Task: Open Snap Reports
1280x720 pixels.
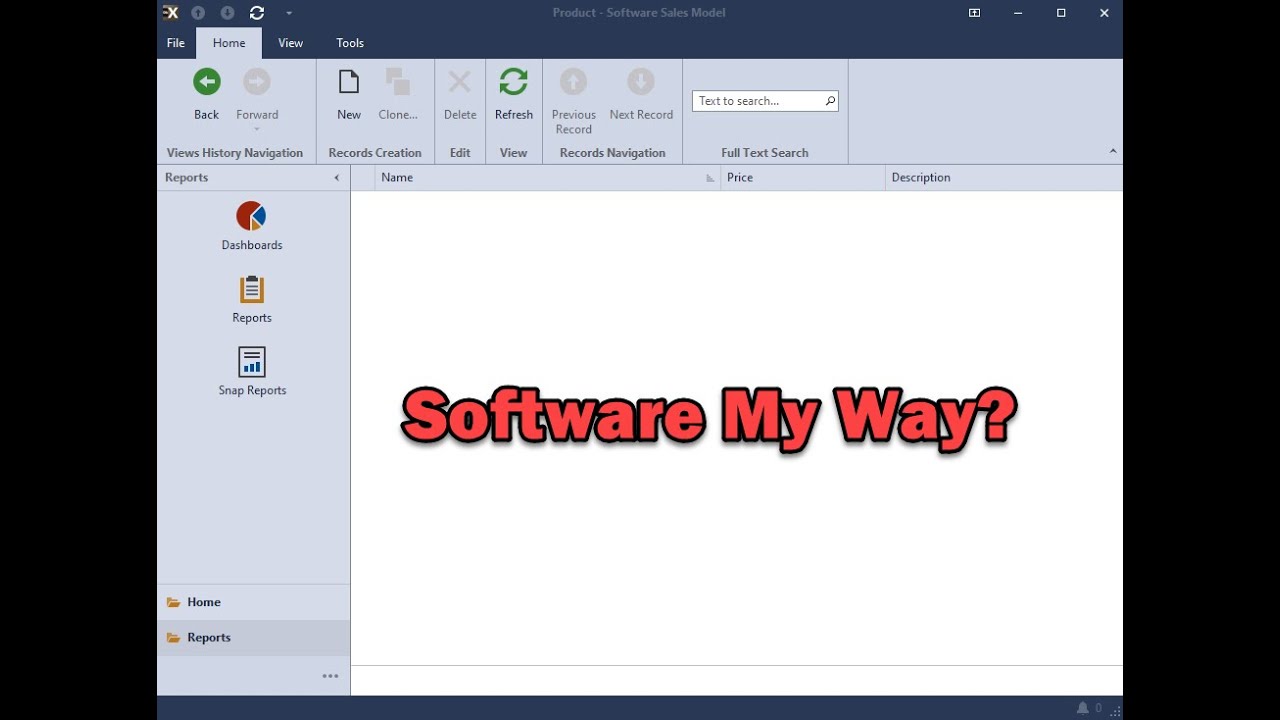Action: coord(252,372)
